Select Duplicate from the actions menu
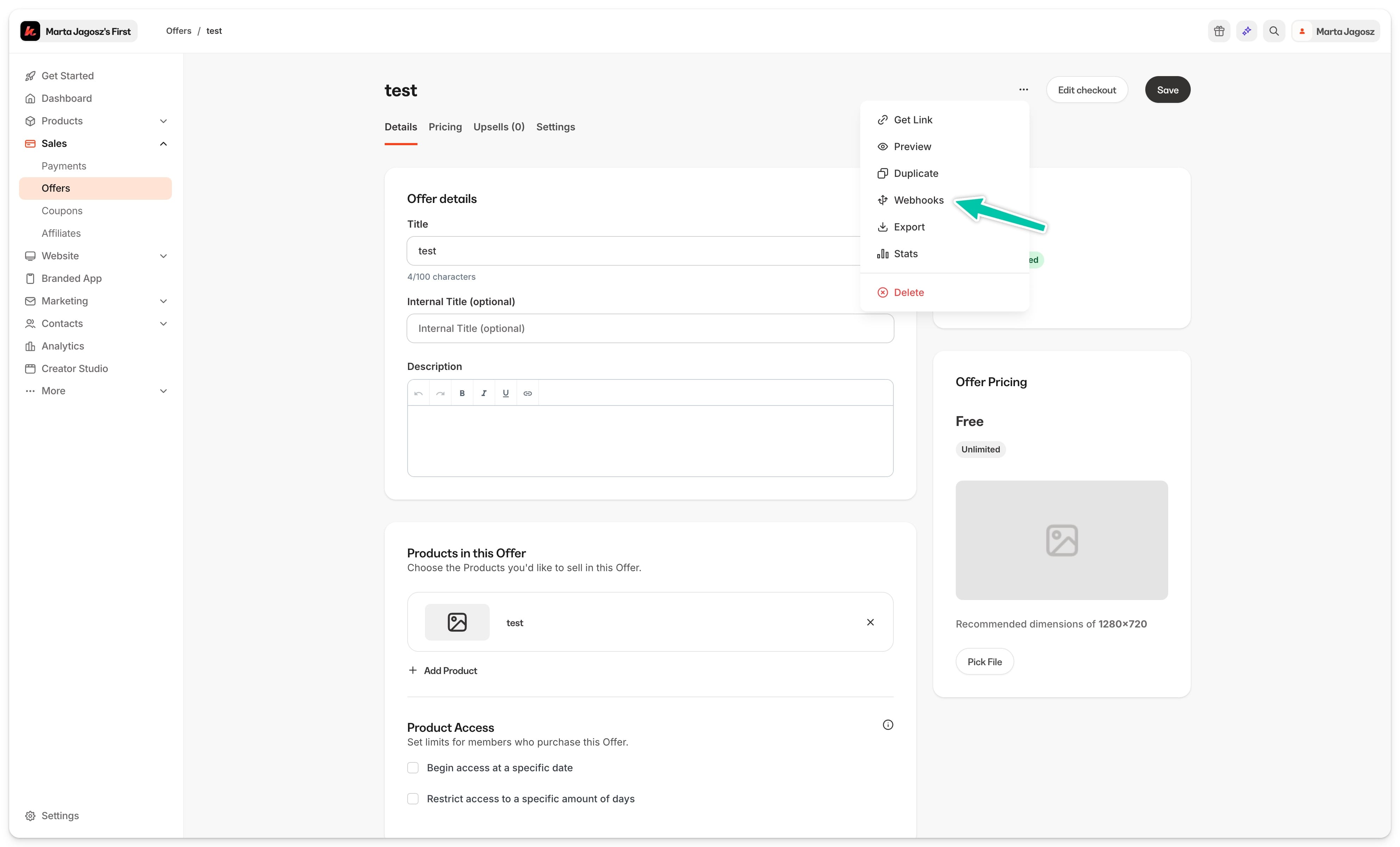This screenshot has width=1400, height=847. (944, 173)
